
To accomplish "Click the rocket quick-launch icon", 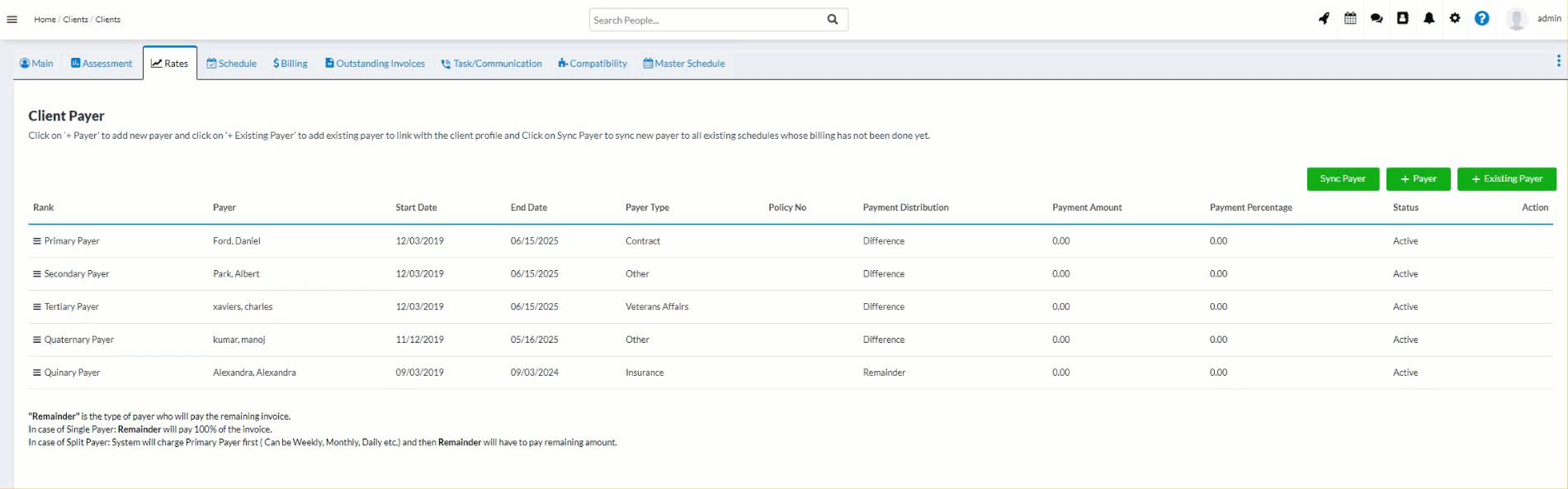I will pos(1324,18).
